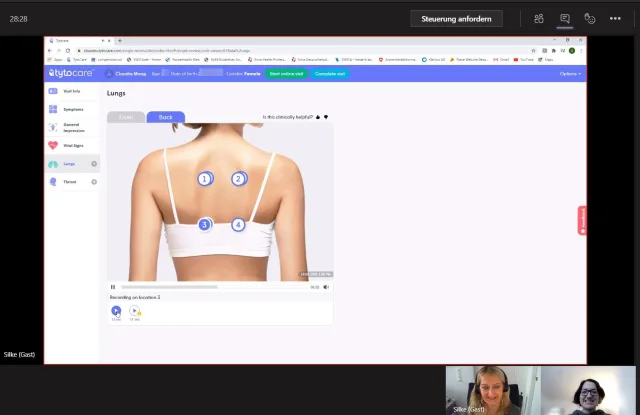The height and width of the screenshot is (415, 640).
Task: Select lung auscultation point 4
Action: pos(238,225)
